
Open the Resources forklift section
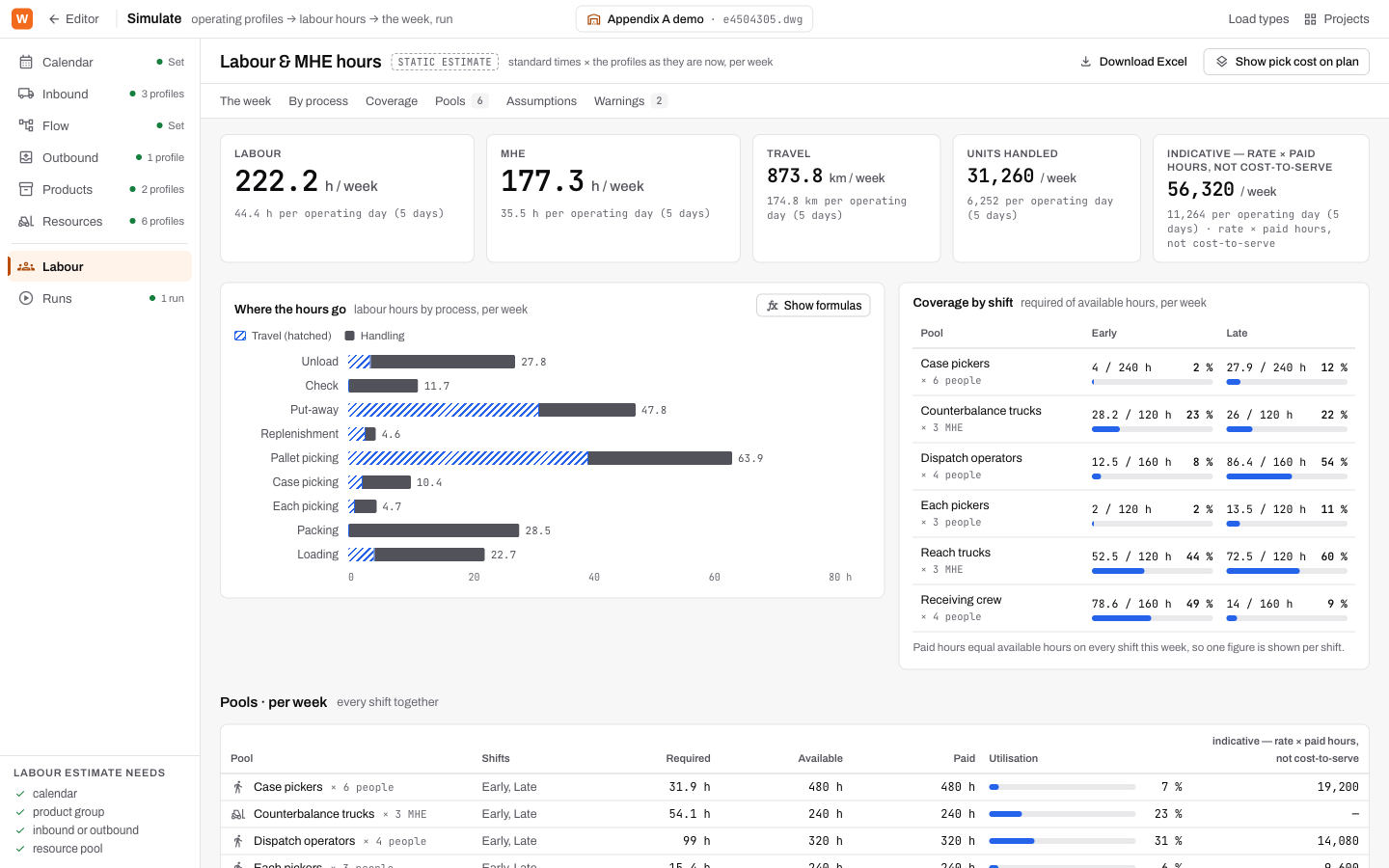tap(100, 221)
